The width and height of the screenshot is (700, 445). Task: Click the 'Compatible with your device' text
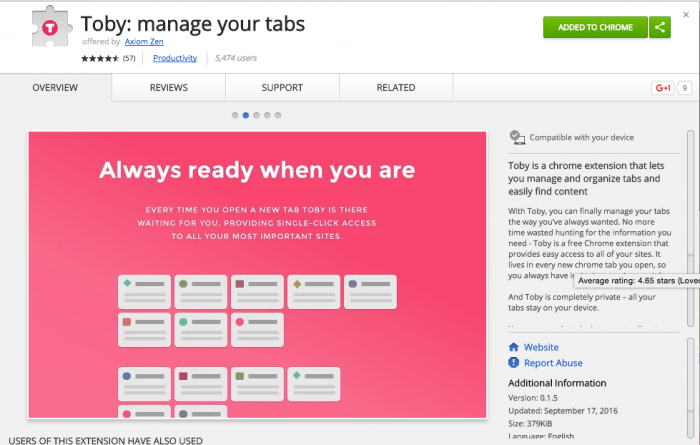582,137
